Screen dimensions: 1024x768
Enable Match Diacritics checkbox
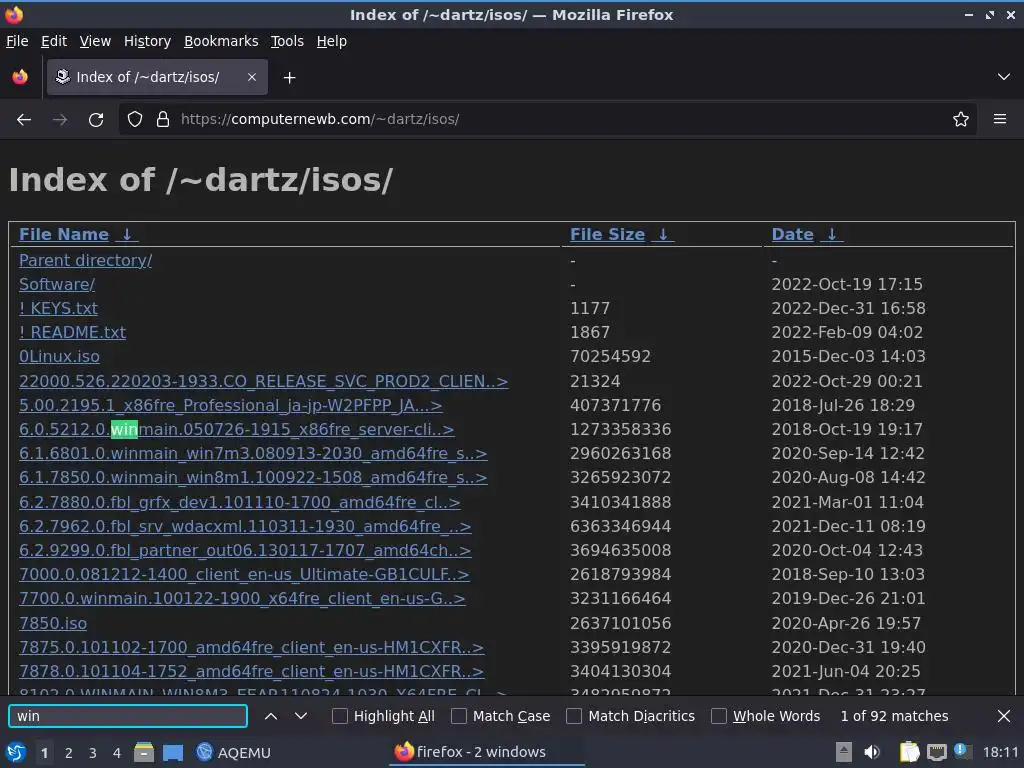pos(574,716)
